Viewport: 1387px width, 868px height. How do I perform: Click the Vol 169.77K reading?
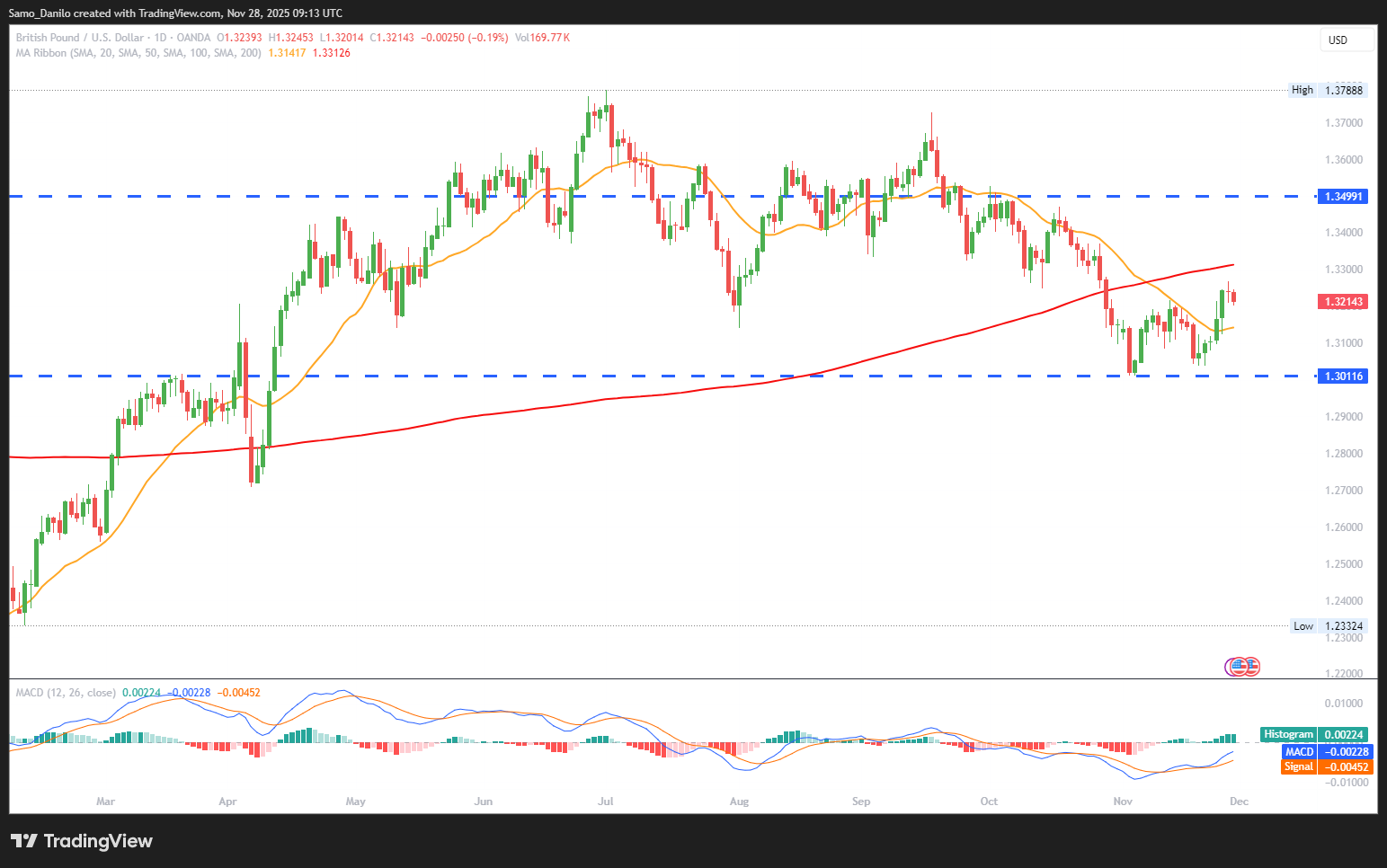pyautogui.click(x=542, y=38)
